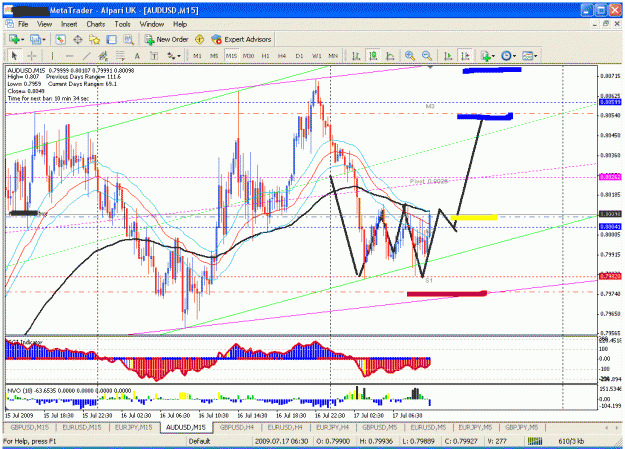Screen dimensions: 625x449
Task: Switch timeframe to W1
Action: pyautogui.click(x=316, y=56)
